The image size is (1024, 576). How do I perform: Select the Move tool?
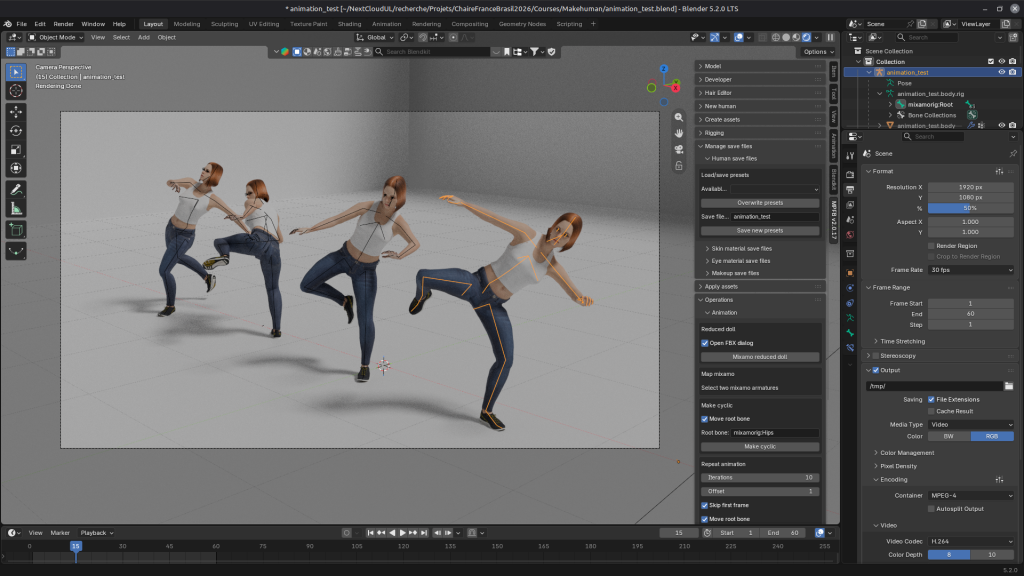16,112
